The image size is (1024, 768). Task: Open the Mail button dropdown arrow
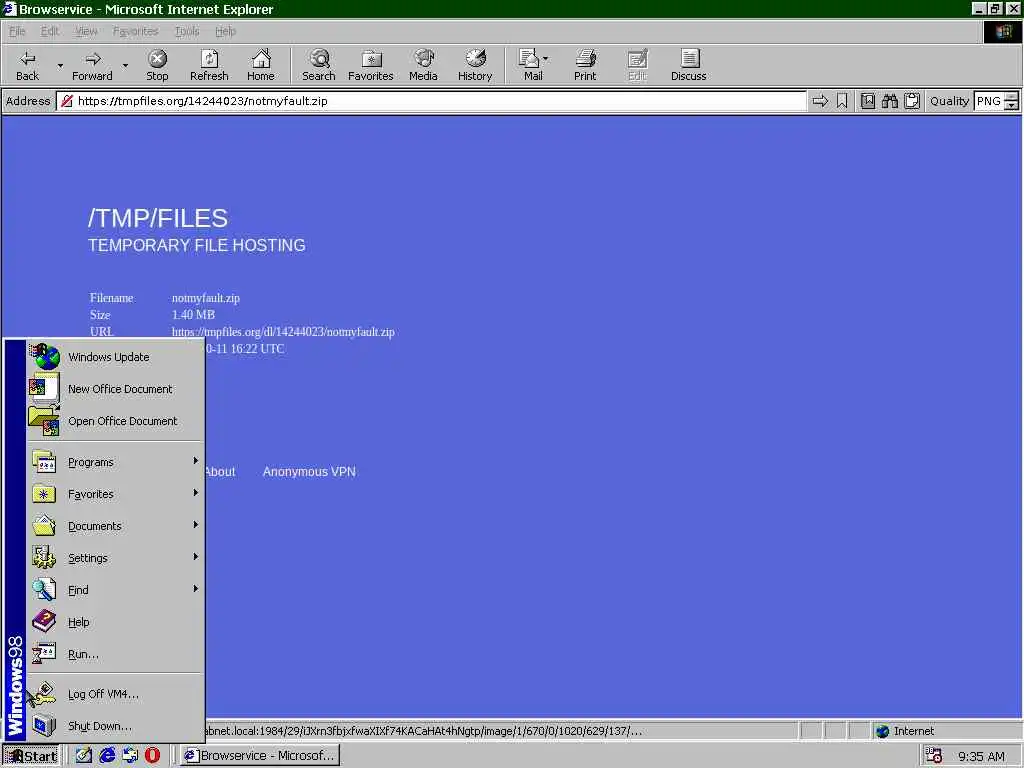point(545,59)
